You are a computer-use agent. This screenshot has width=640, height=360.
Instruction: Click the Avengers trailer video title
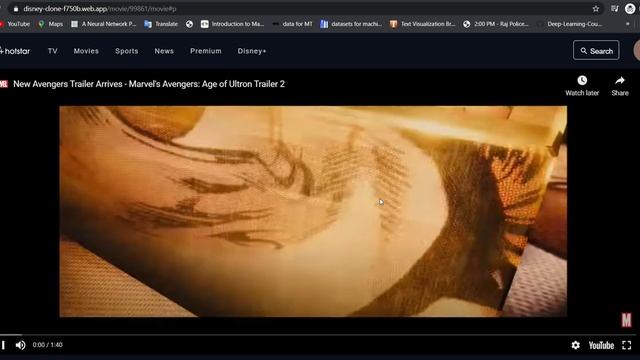149,84
